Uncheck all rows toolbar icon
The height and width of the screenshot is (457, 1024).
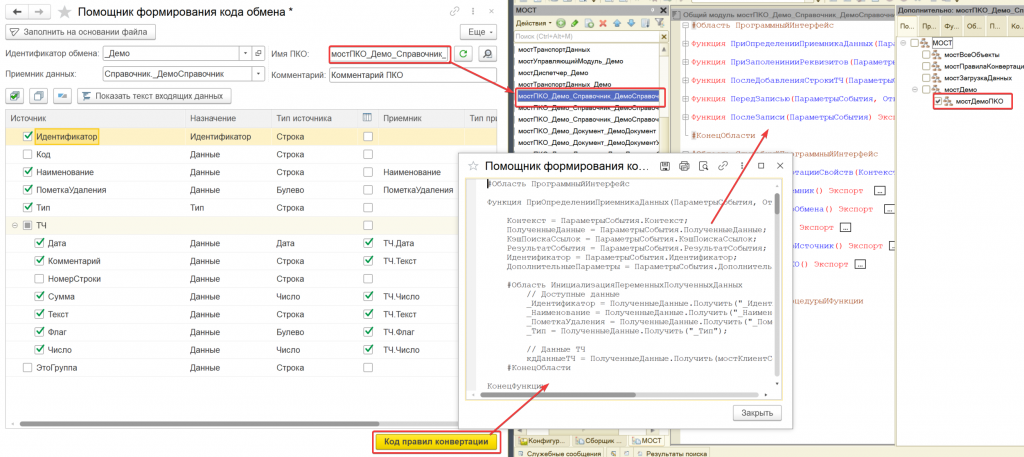coord(39,96)
